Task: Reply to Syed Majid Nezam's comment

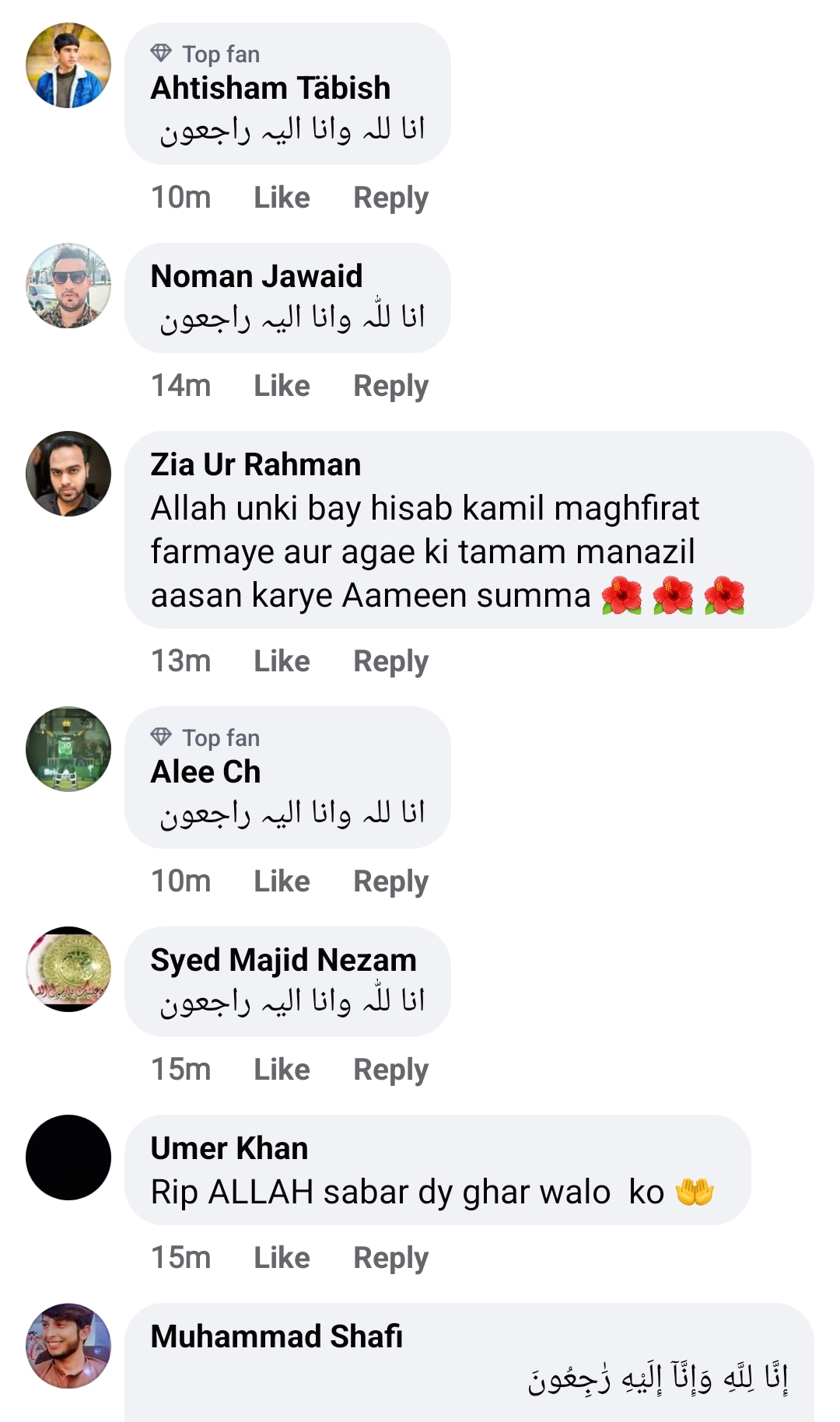Action: [x=390, y=1070]
